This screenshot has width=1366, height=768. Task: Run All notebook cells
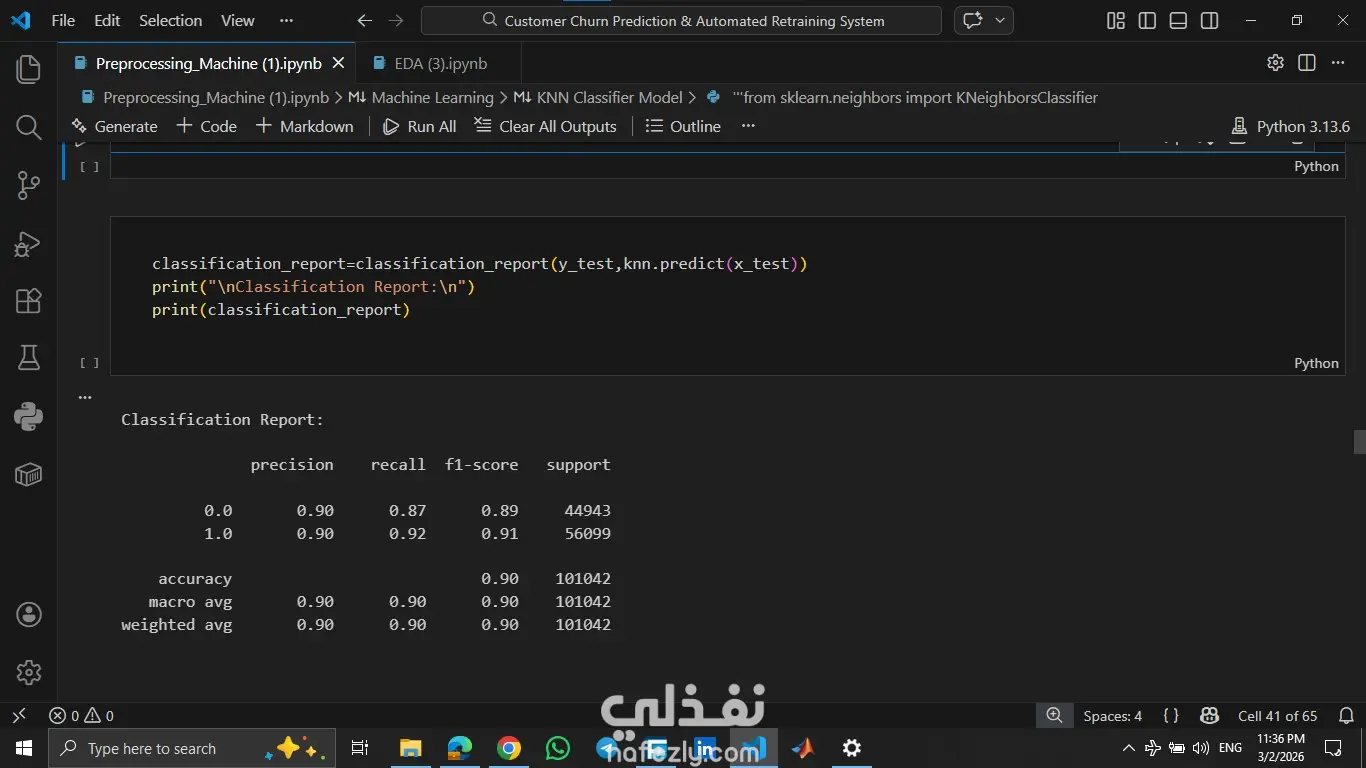[x=420, y=126]
